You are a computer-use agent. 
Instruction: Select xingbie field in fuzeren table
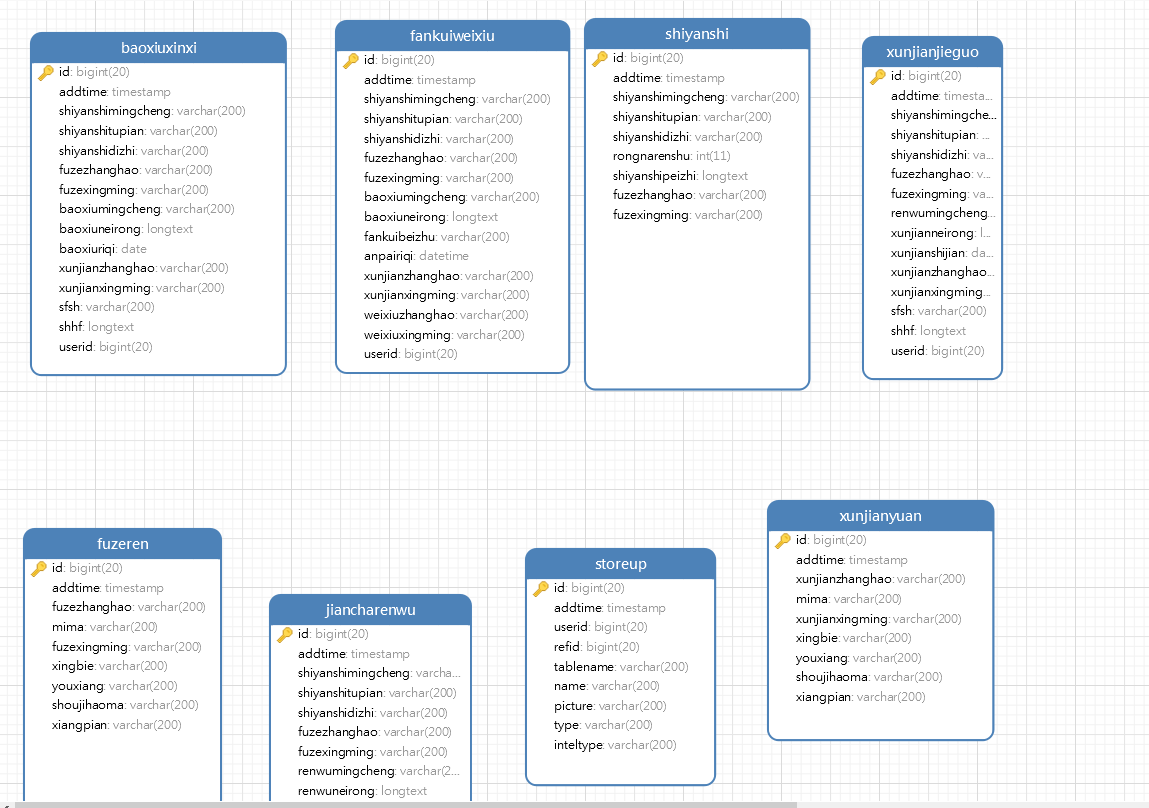[x=110, y=666]
